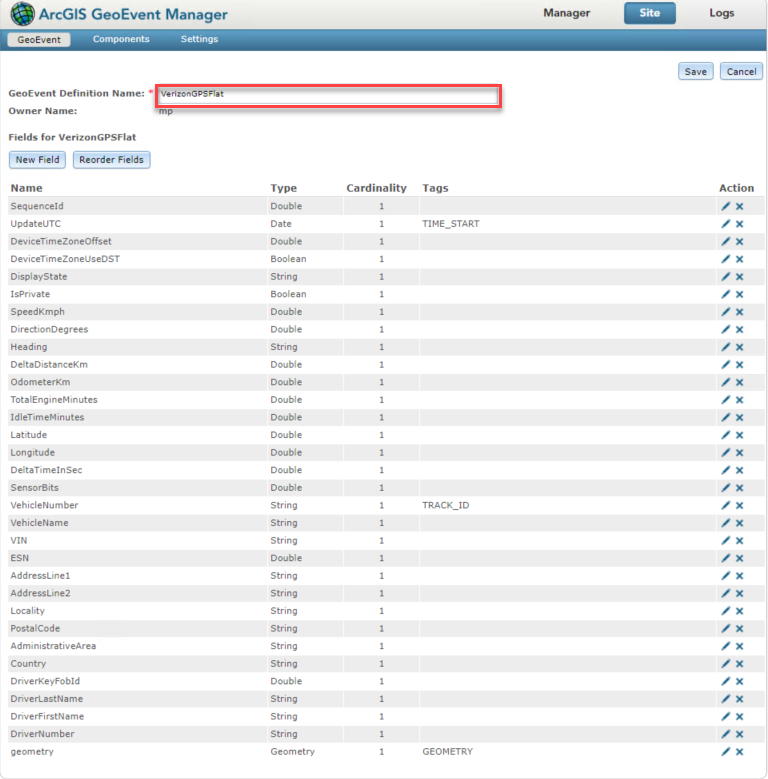Delete the DirectionDegrees field
The height and width of the screenshot is (779, 768).
click(x=740, y=329)
